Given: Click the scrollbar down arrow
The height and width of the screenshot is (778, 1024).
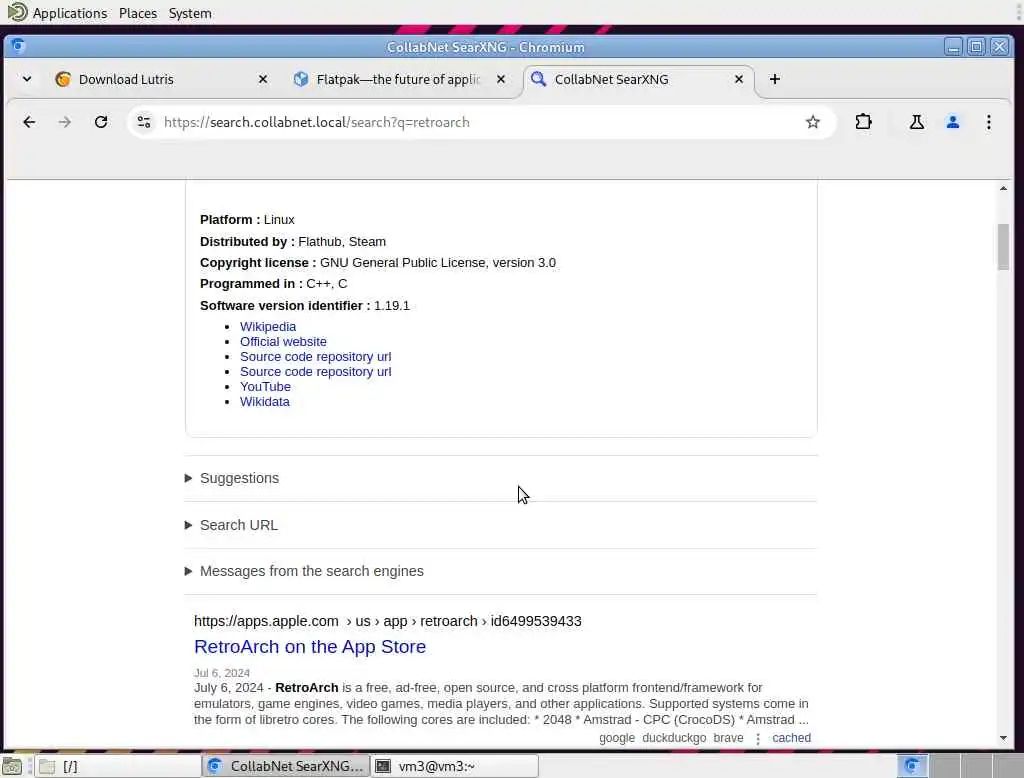Looking at the screenshot, I should [1003, 738].
